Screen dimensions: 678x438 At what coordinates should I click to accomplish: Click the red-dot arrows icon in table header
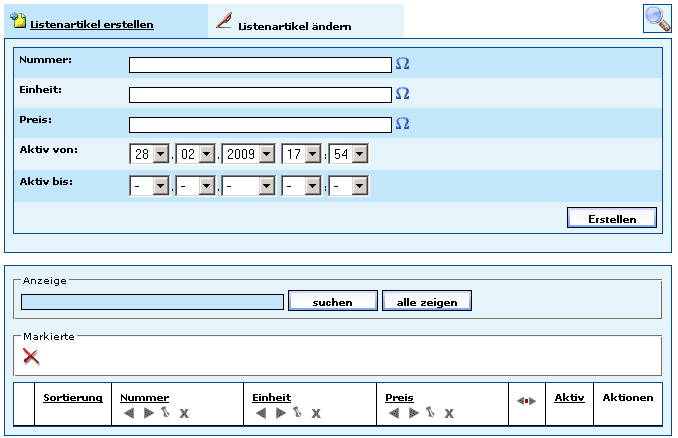(526, 400)
